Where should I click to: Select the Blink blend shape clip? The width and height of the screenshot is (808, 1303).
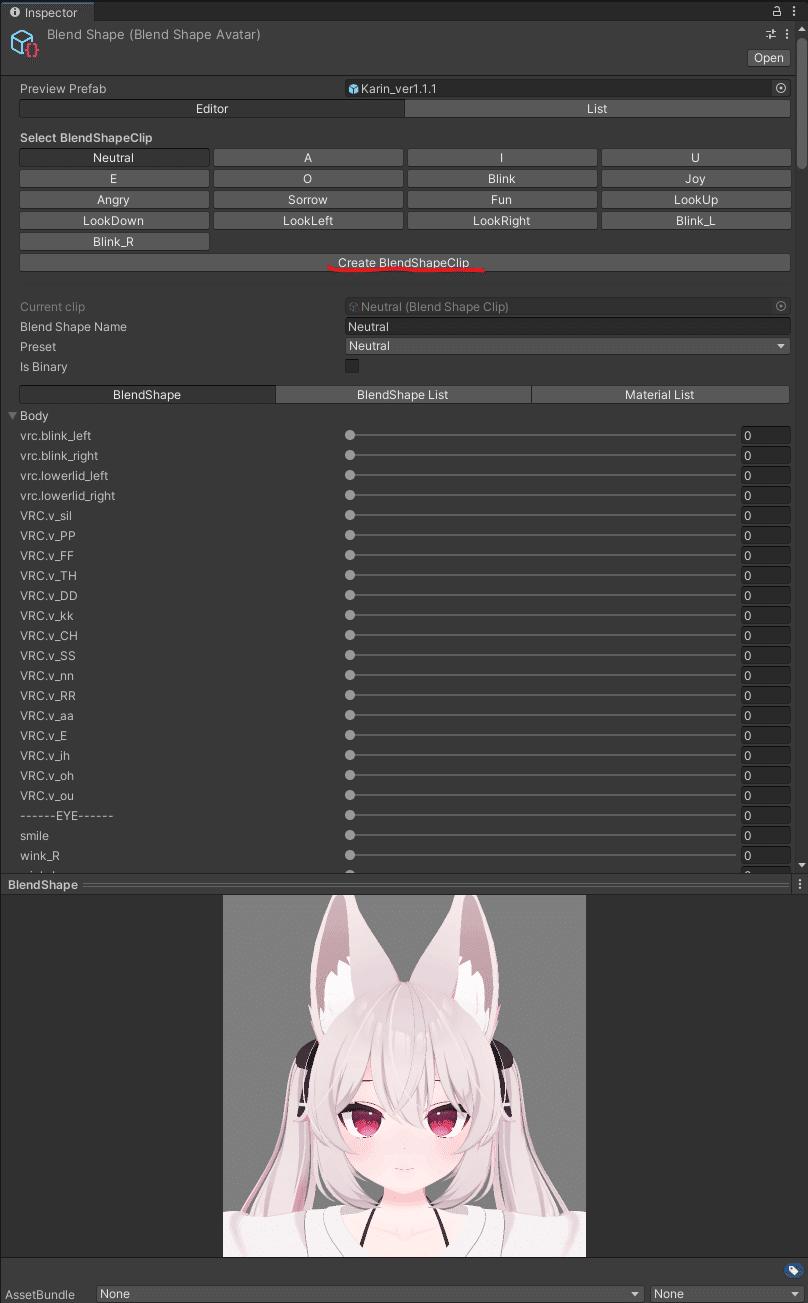pos(502,179)
